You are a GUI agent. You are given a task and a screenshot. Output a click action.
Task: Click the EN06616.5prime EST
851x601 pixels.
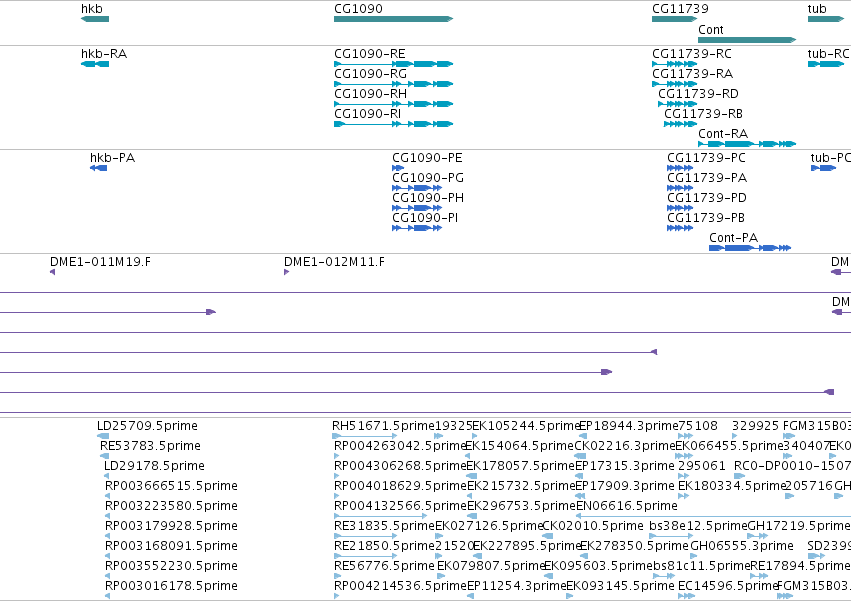click(x=714, y=516)
